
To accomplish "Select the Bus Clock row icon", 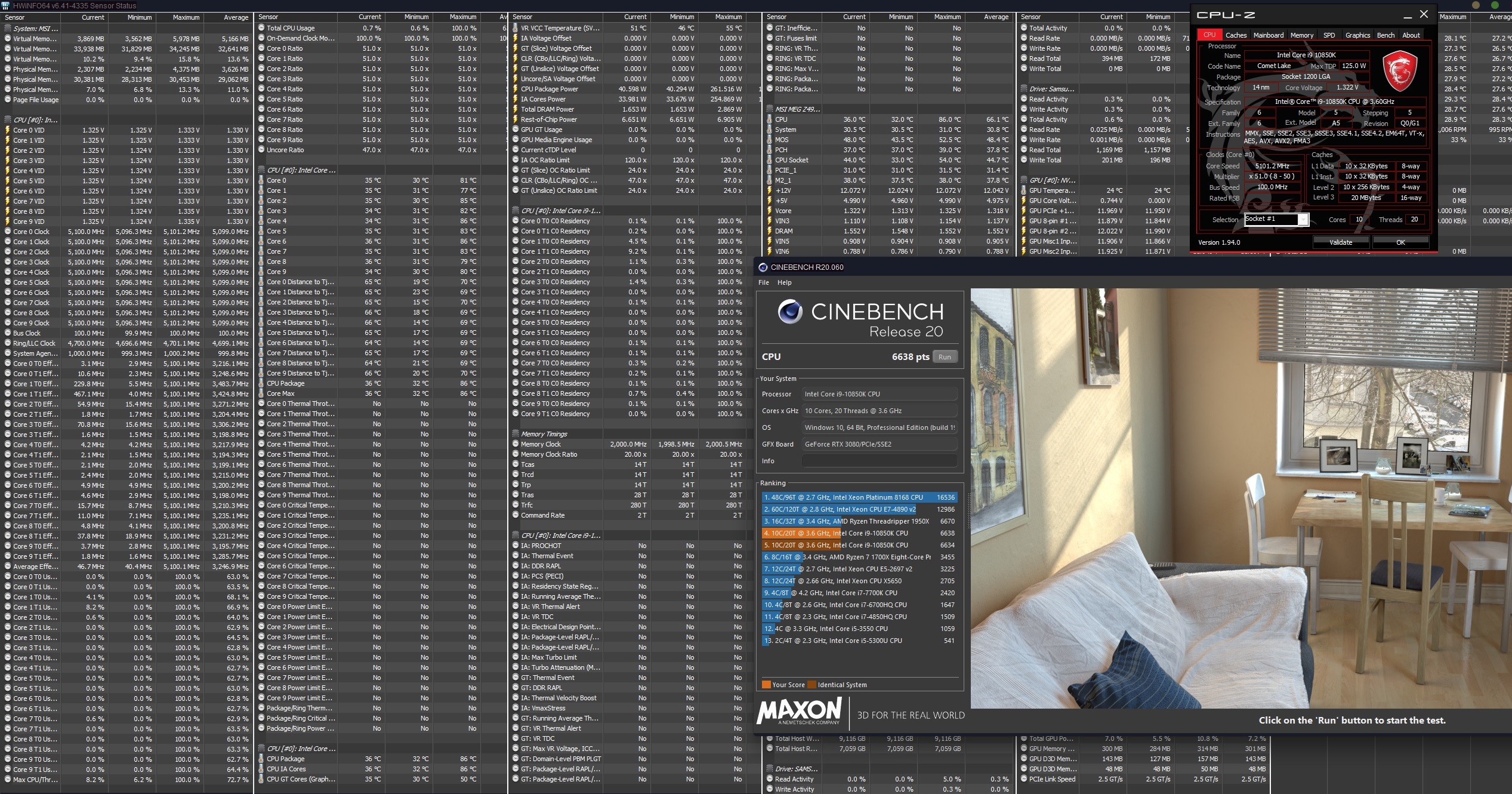I will point(8,333).
